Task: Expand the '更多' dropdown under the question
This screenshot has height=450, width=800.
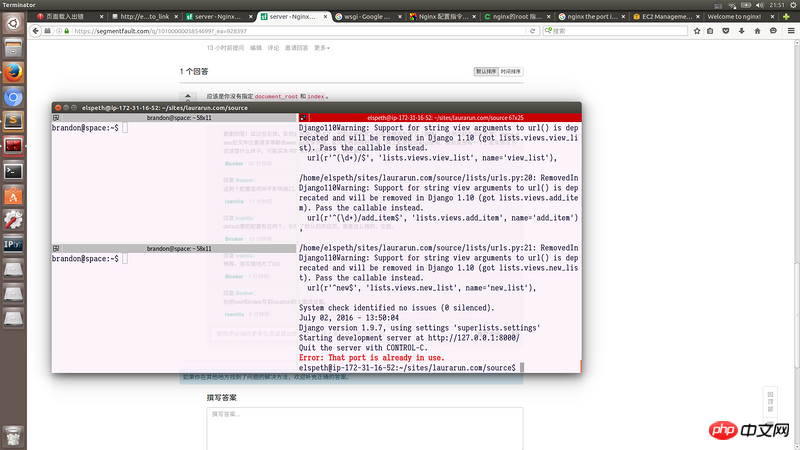Action: tap(321, 48)
